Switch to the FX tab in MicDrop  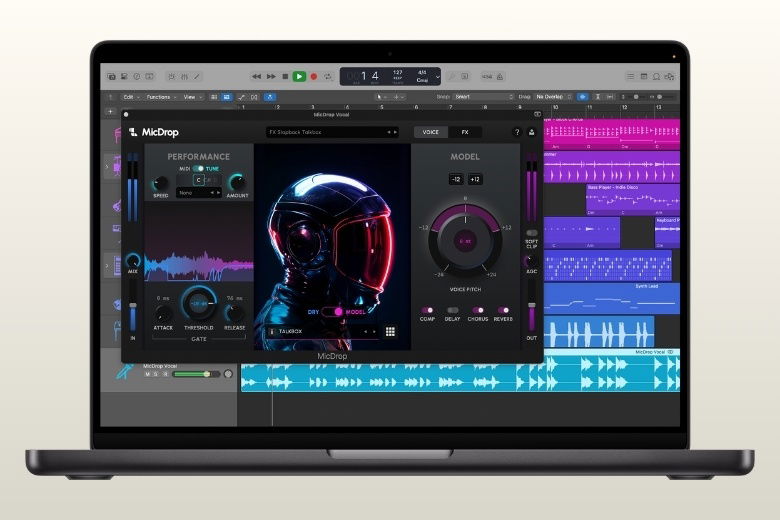click(465, 132)
